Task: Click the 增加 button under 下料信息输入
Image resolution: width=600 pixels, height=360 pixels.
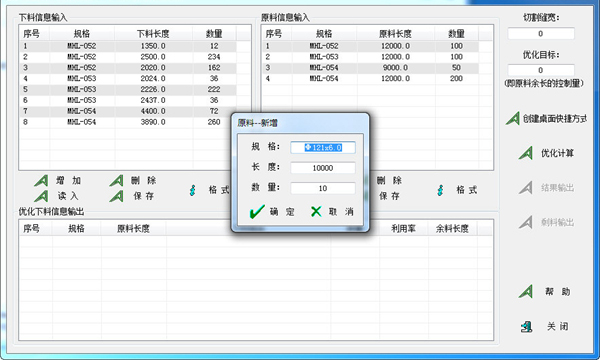Action: pos(58,180)
